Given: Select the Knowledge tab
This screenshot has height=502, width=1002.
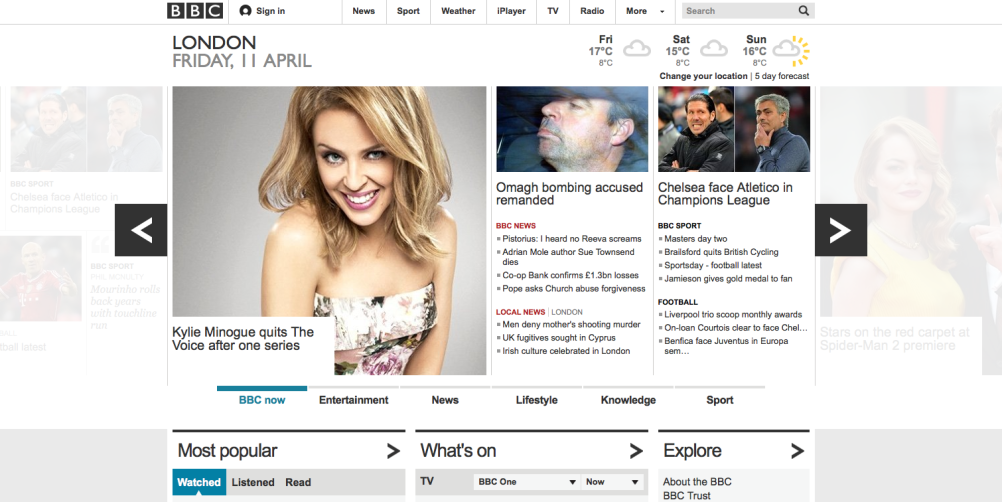Looking at the screenshot, I should click(628, 400).
